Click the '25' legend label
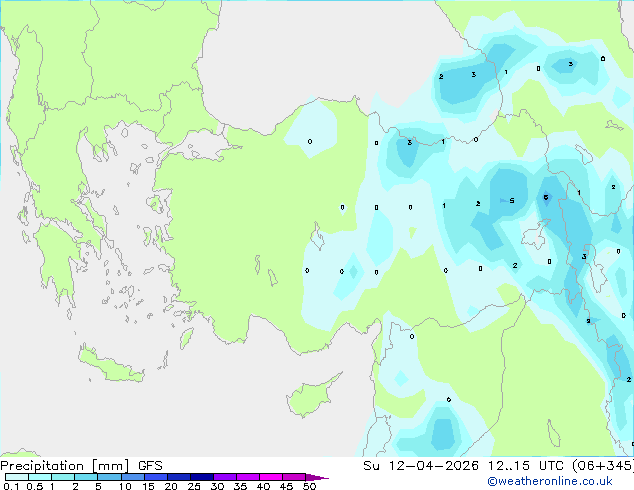 tap(194, 486)
